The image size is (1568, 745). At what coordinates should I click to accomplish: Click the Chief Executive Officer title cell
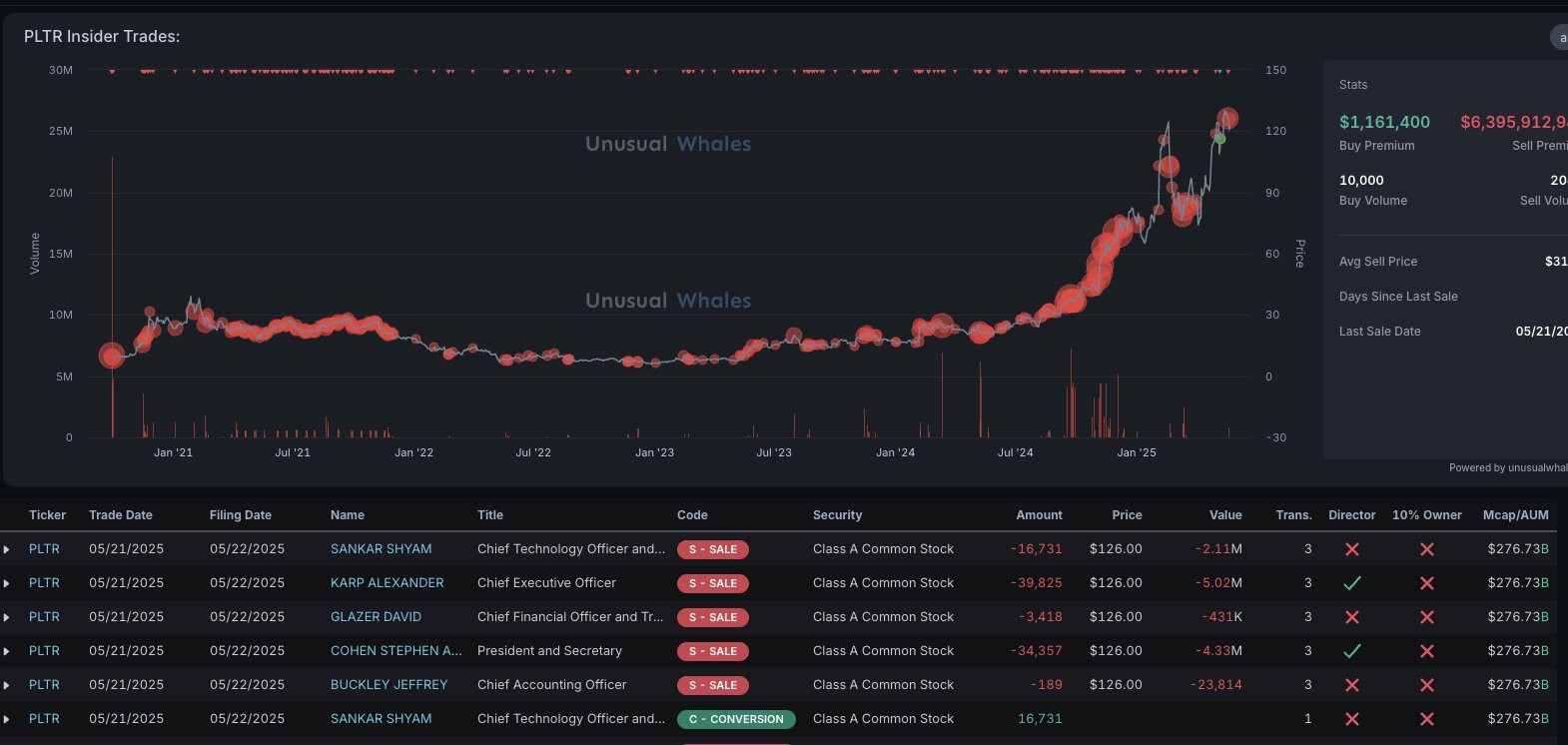(546, 583)
